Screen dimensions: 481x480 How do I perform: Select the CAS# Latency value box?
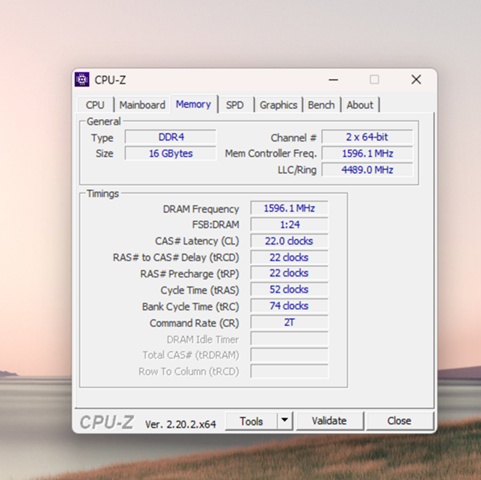coord(289,241)
